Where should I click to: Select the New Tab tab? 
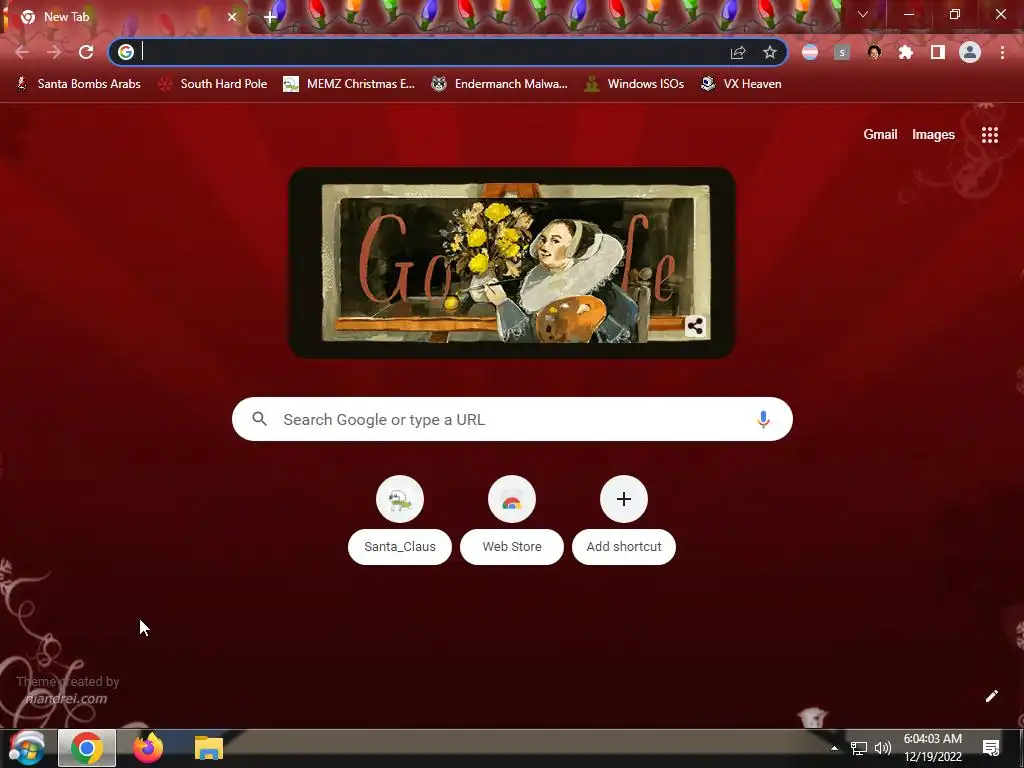pyautogui.click(x=124, y=17)
